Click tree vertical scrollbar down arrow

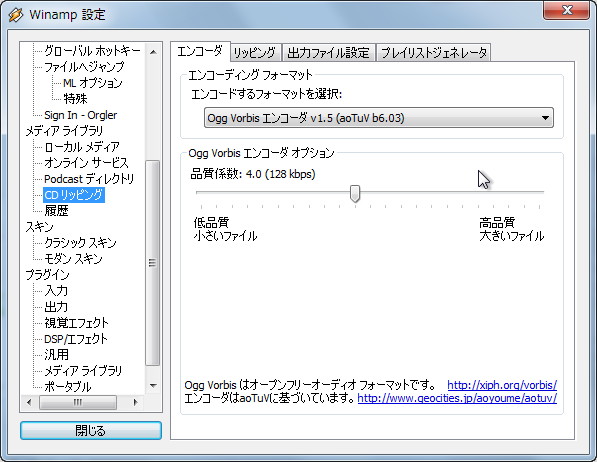coord(153,386)
